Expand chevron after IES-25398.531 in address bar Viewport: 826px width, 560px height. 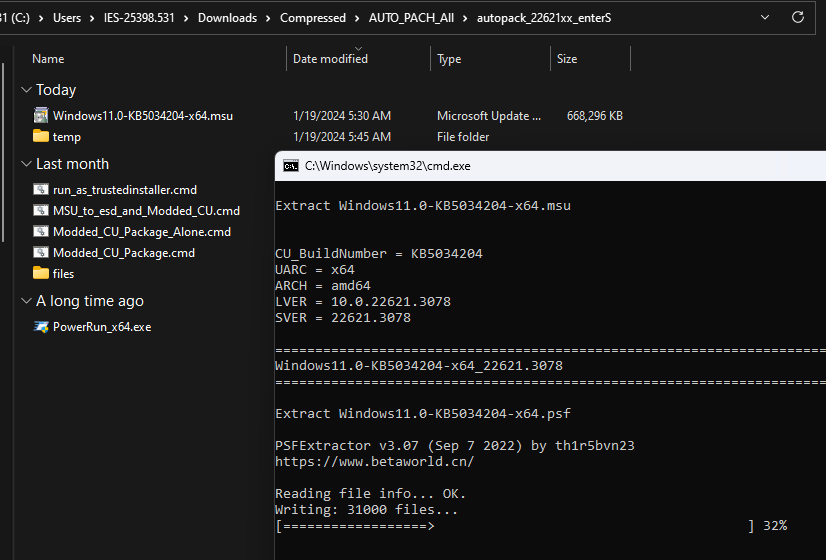coord(186,18)
